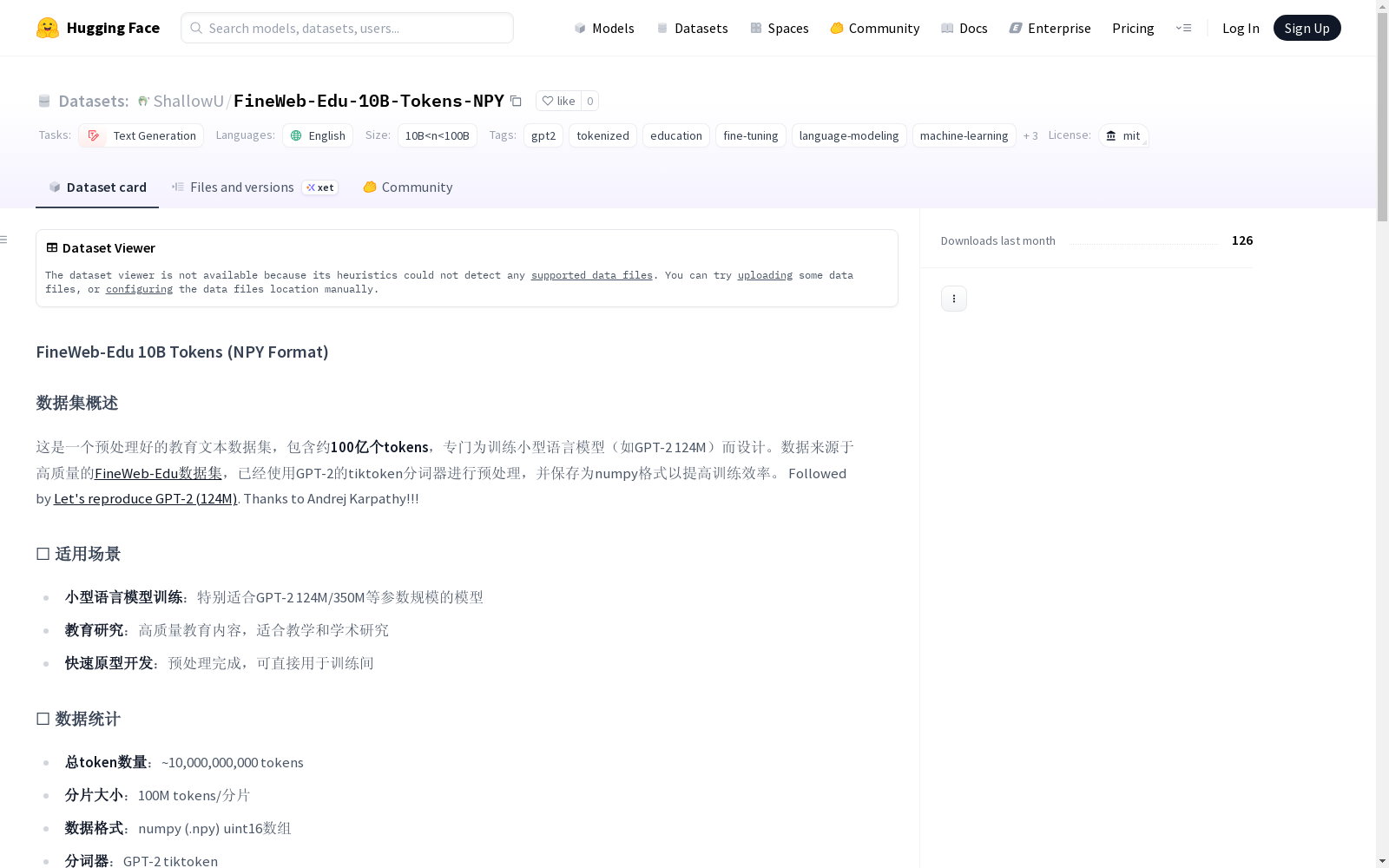Open the Enterprise navigation item
The height and width of the screenshot is (868, 1389).
pyautogui.click(x=1050, y=28)
